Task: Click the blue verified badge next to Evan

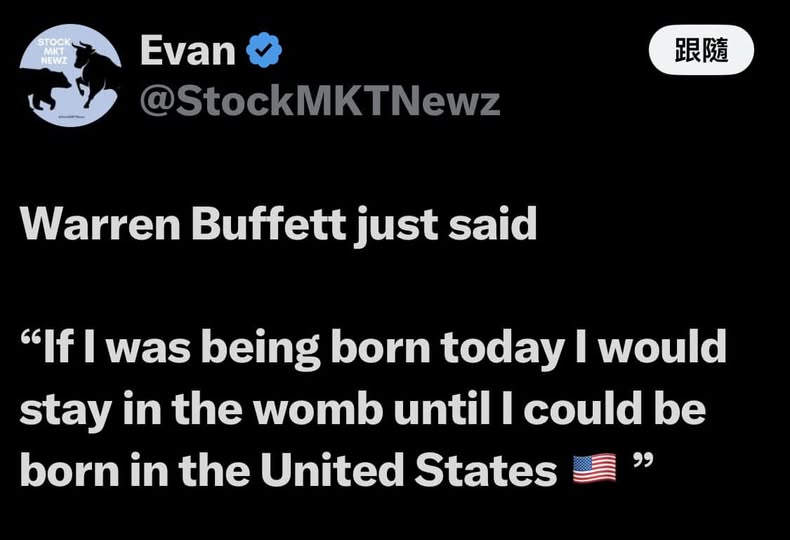Action: click(264, 51)
